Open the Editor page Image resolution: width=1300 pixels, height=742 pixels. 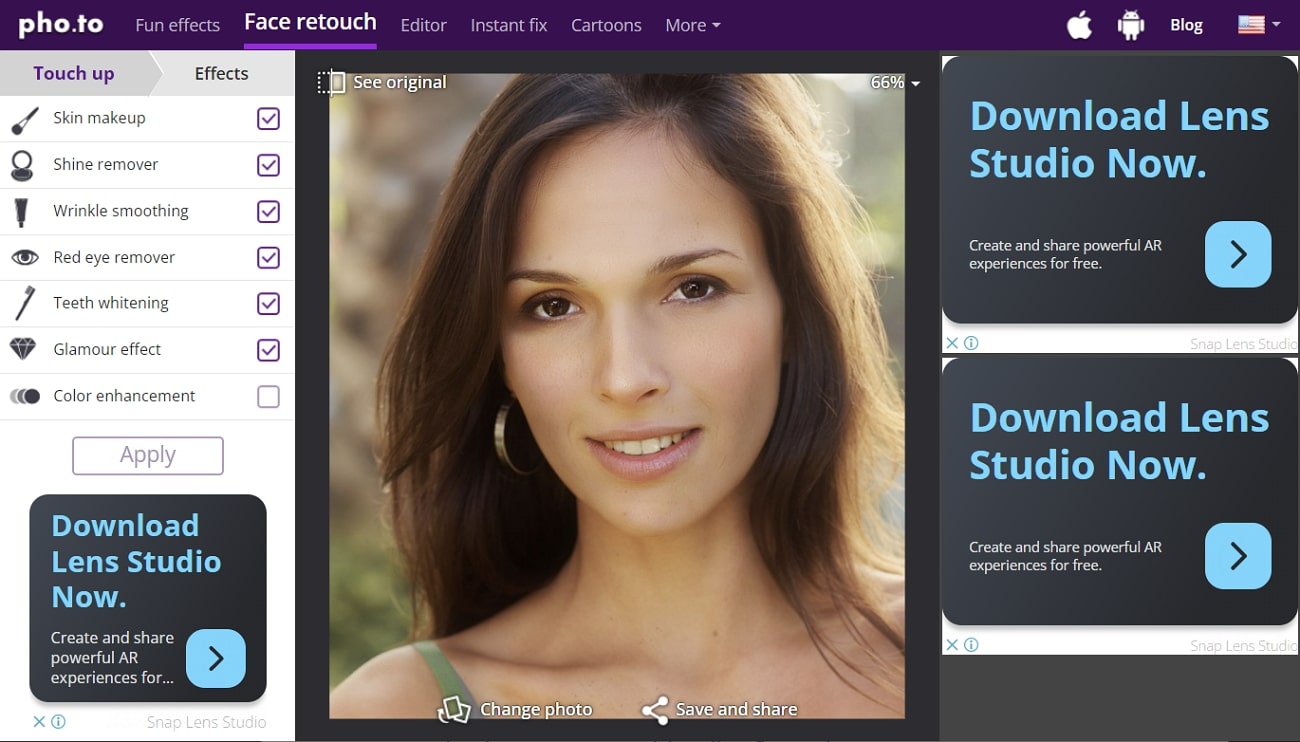pyautogui.click(x=423, y=25)
